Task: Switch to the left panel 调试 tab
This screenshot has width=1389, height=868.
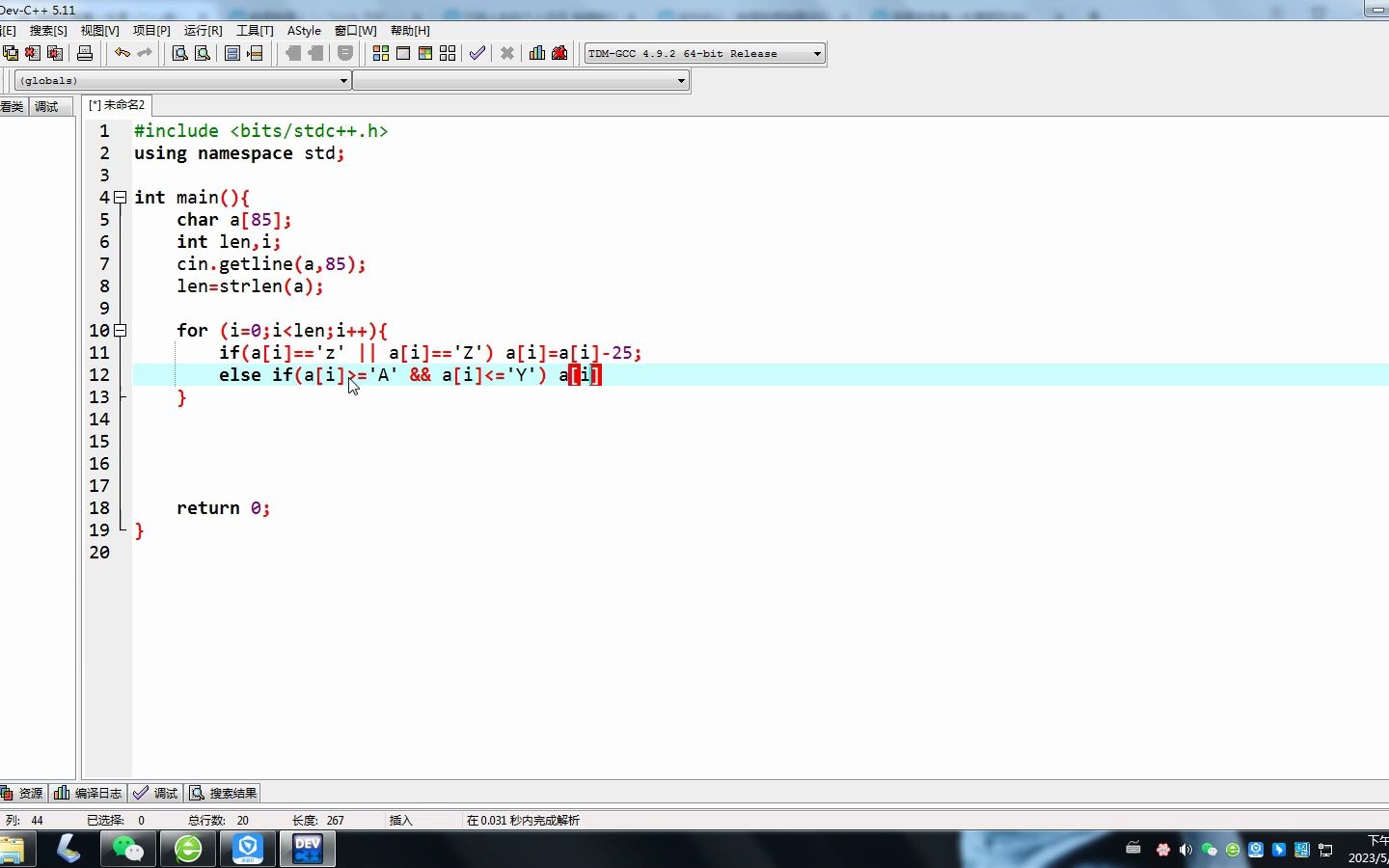Action: [47, 107]
